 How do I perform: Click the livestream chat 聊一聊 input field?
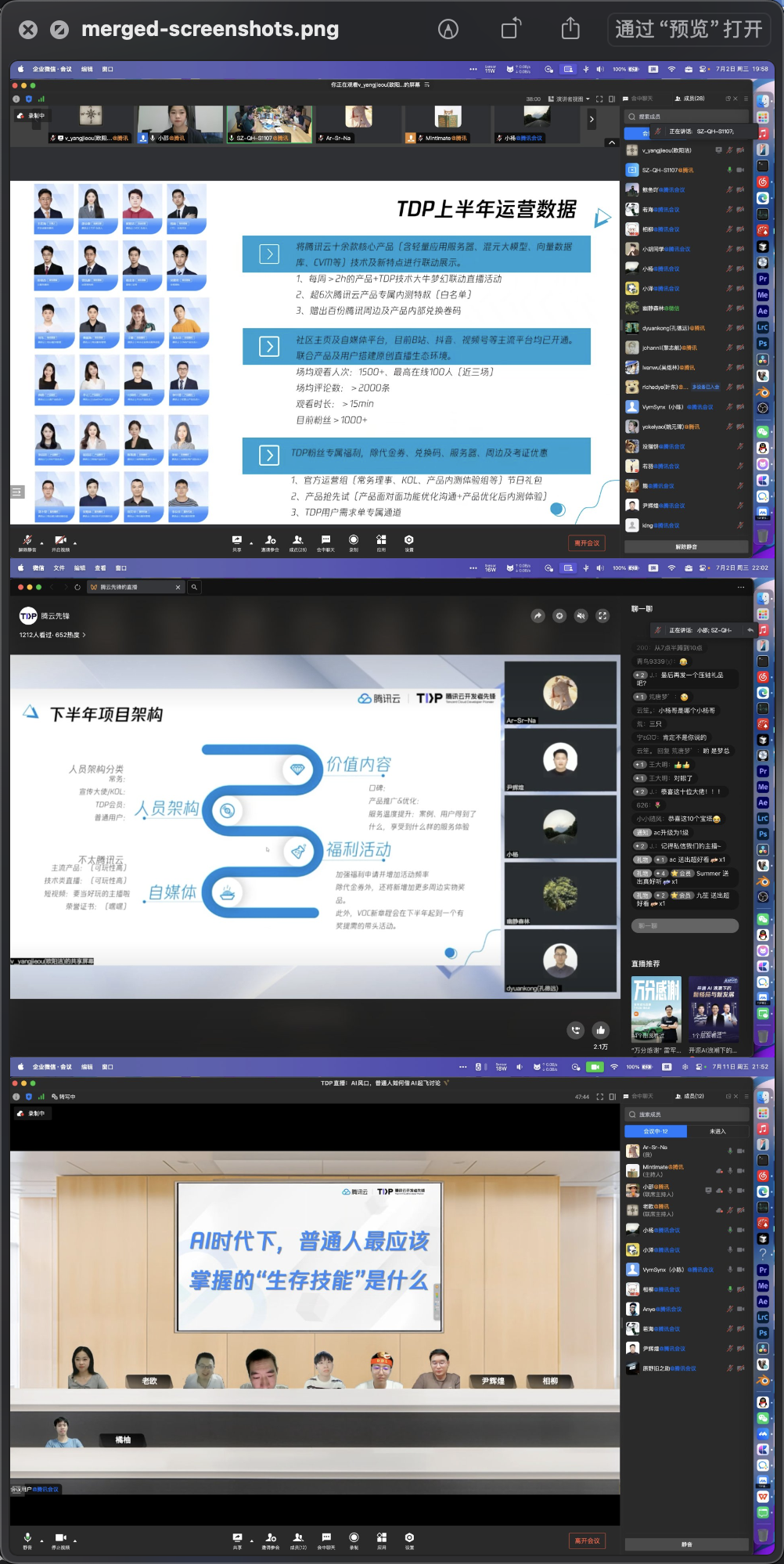pos(685,926)
